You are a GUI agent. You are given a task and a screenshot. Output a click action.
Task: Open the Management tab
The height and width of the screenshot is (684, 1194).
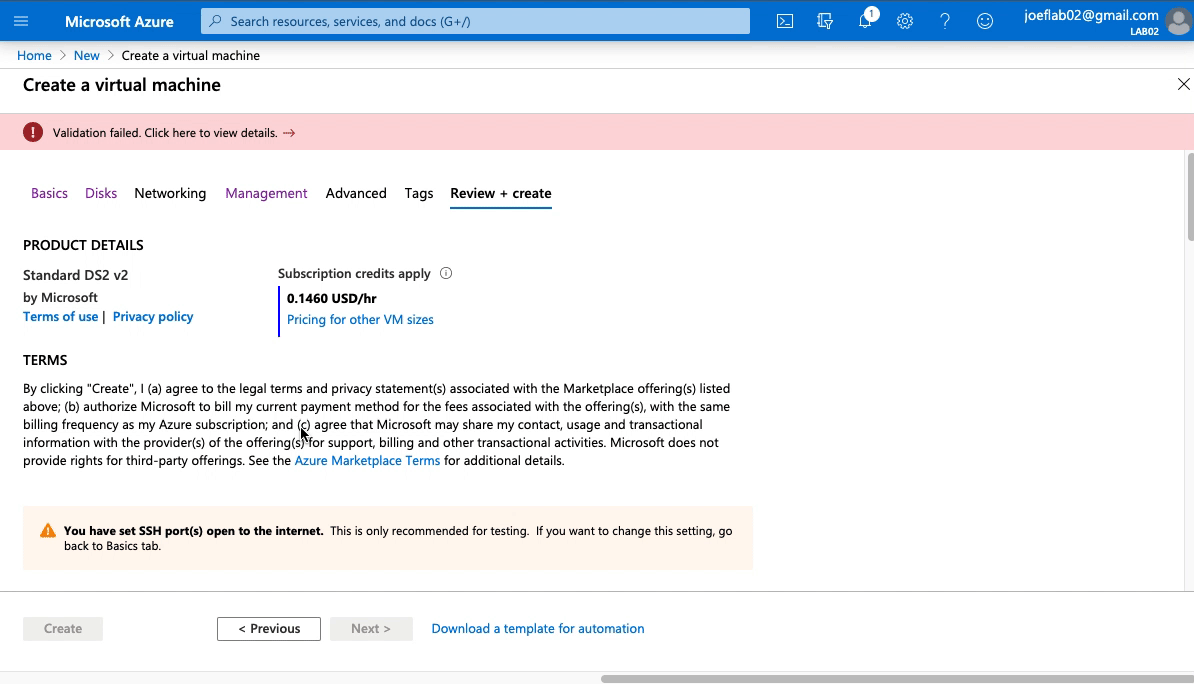tap(266, 193)
